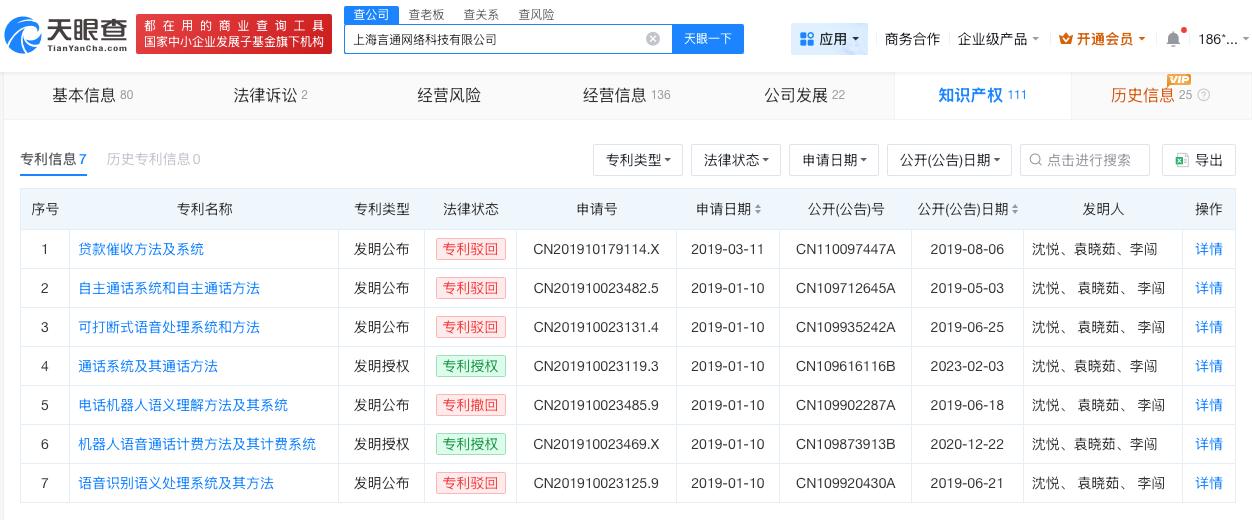Click 专利授权 status for 通话系统及其通话方法
The image size is (1252, 520).
click(x=471, y=366)
